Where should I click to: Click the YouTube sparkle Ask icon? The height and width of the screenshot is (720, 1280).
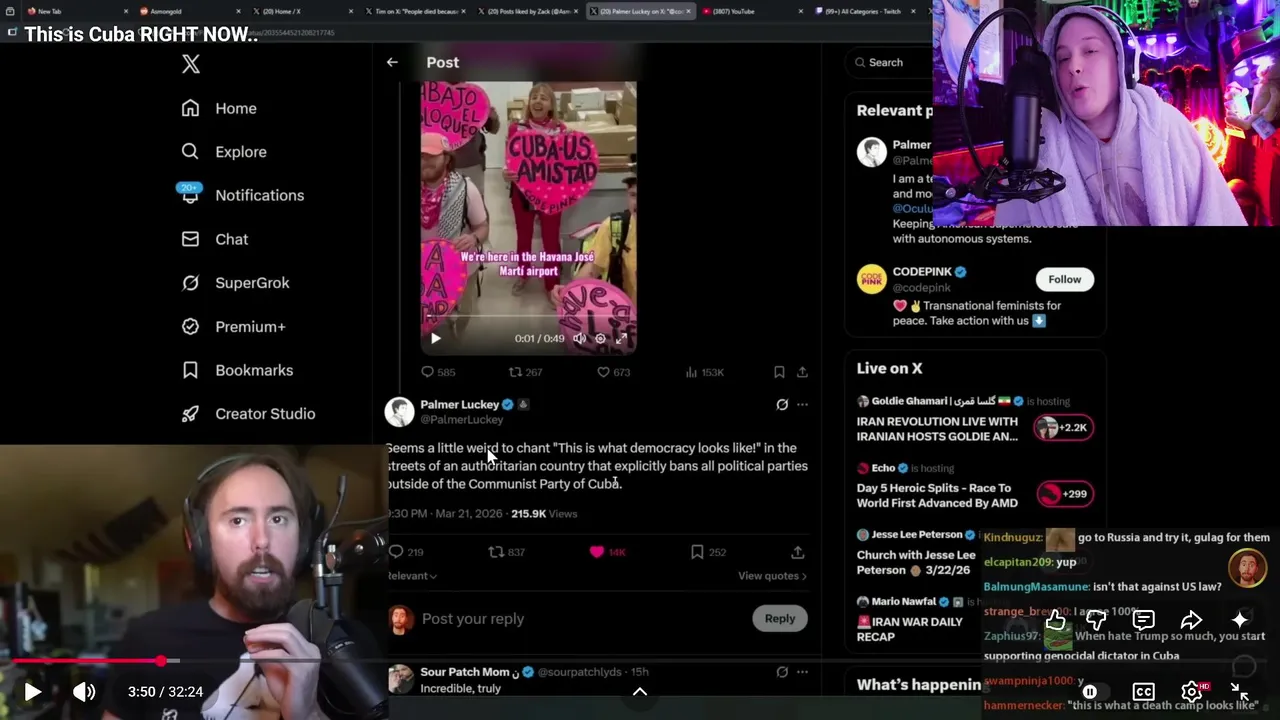coord(1240,620)
